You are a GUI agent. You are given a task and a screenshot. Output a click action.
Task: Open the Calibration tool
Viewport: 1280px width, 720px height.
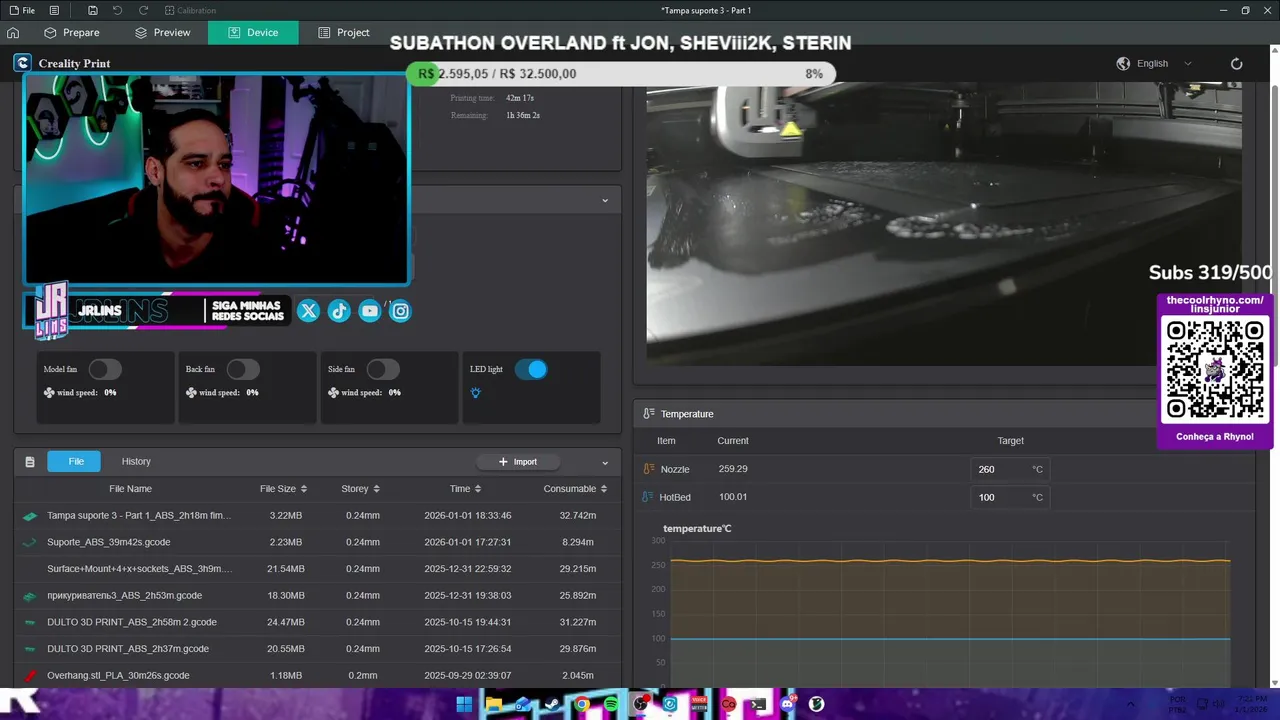pos(189,10)
